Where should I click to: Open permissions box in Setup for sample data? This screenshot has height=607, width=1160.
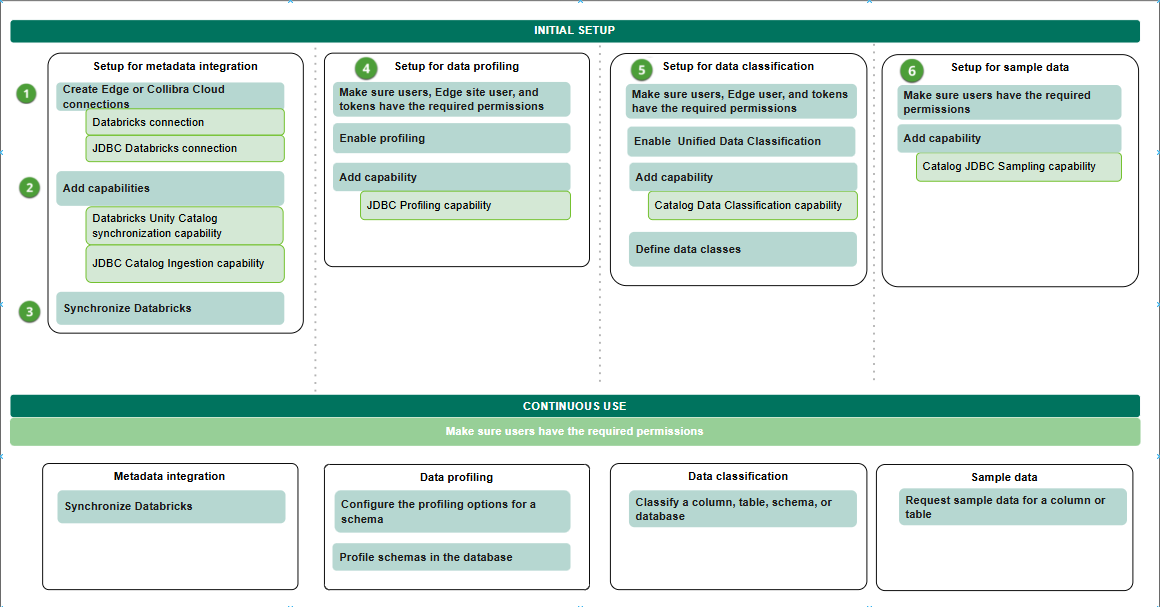coord(1009,102)
